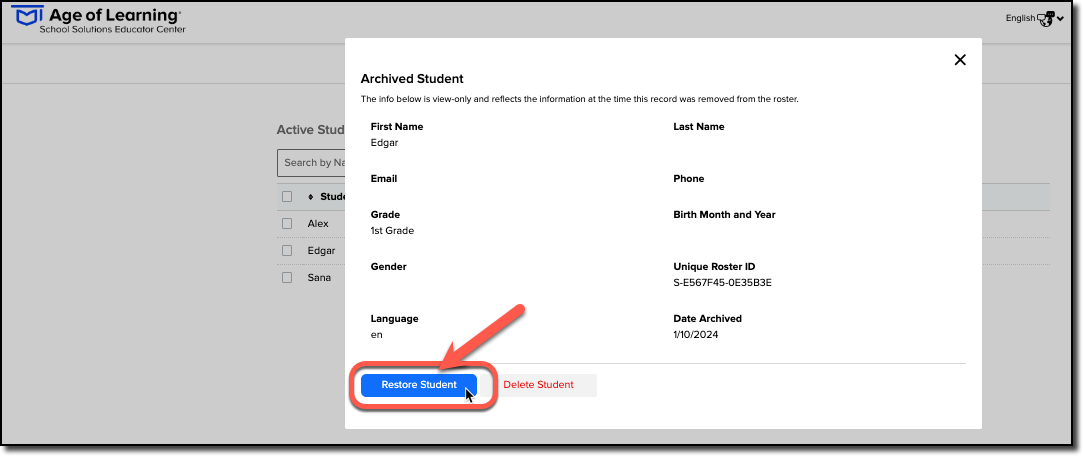
Task: Close the Archived Student dialog
Action: (959, 60)
